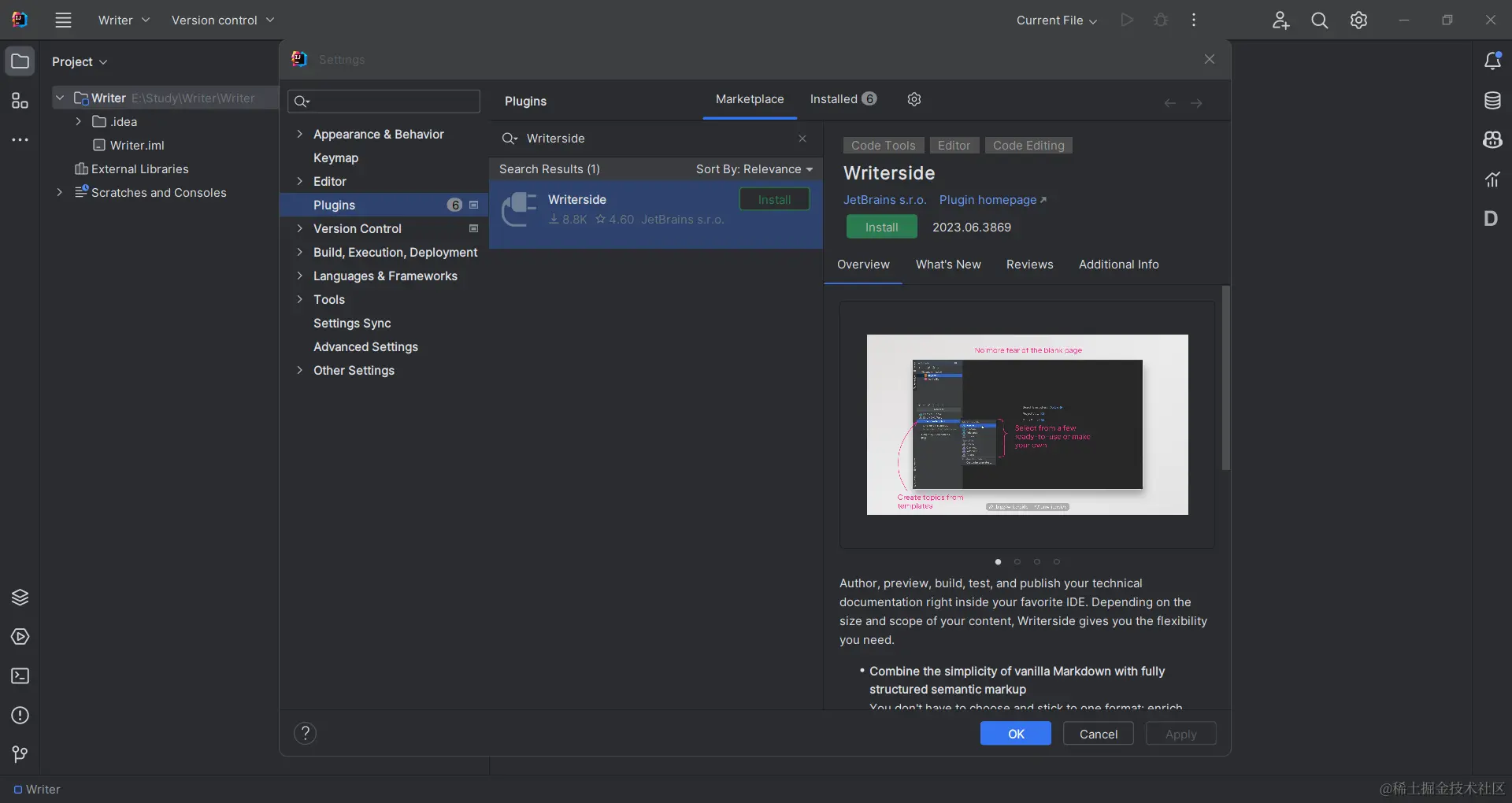Open the More Actions vertical dots menu

click(1194, 20)
